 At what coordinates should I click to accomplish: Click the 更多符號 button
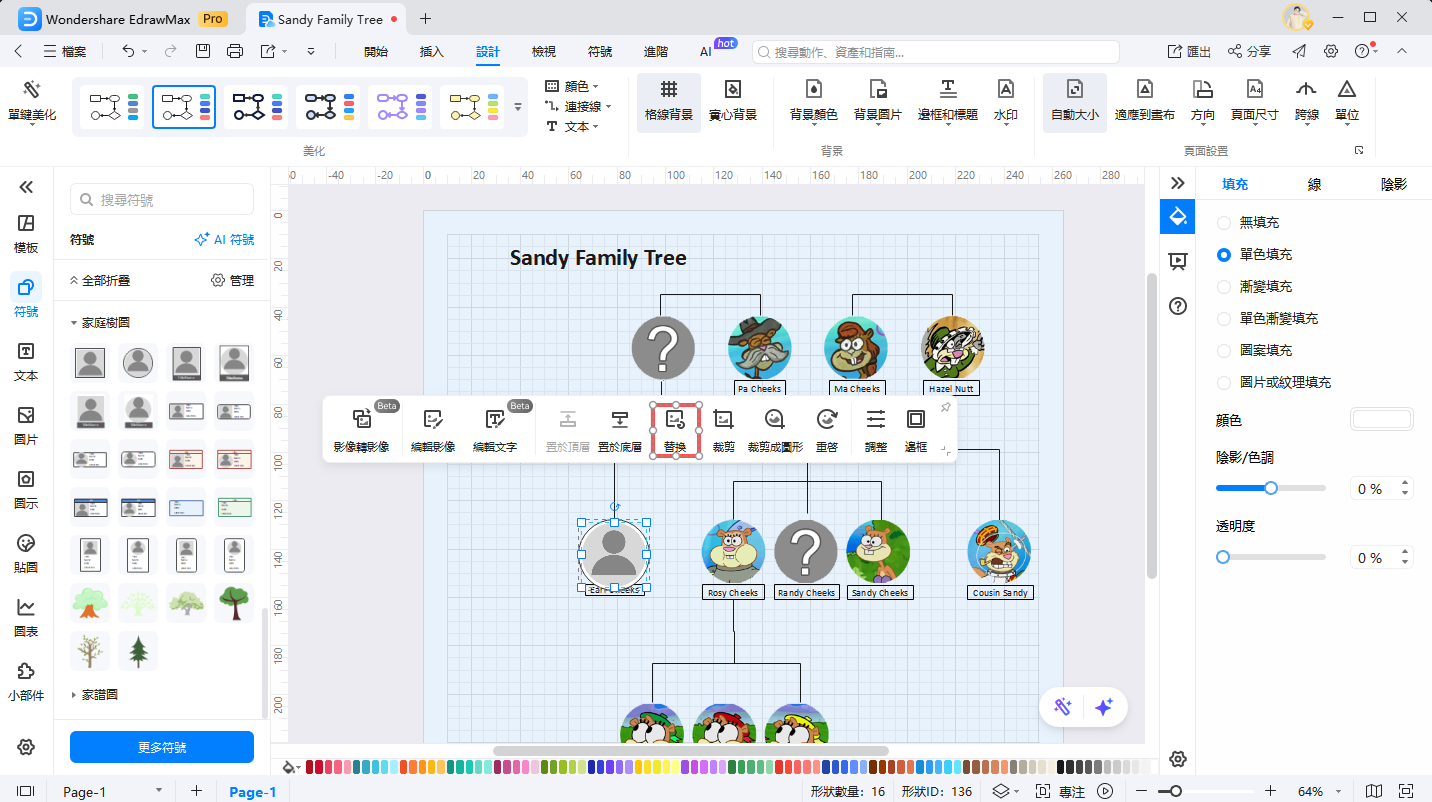click(162, 747)
